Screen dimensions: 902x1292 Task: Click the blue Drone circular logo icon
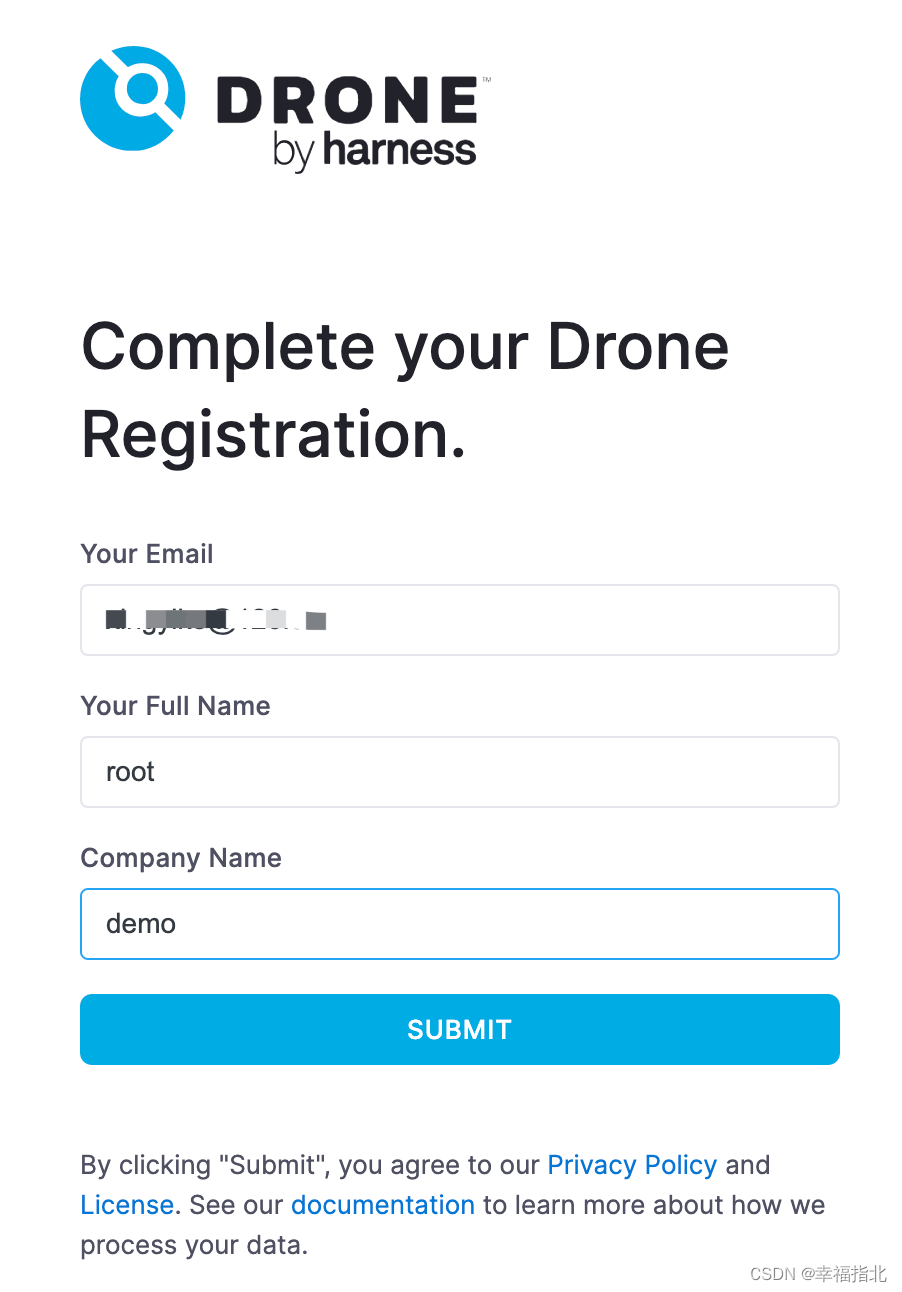click(132, 98)
